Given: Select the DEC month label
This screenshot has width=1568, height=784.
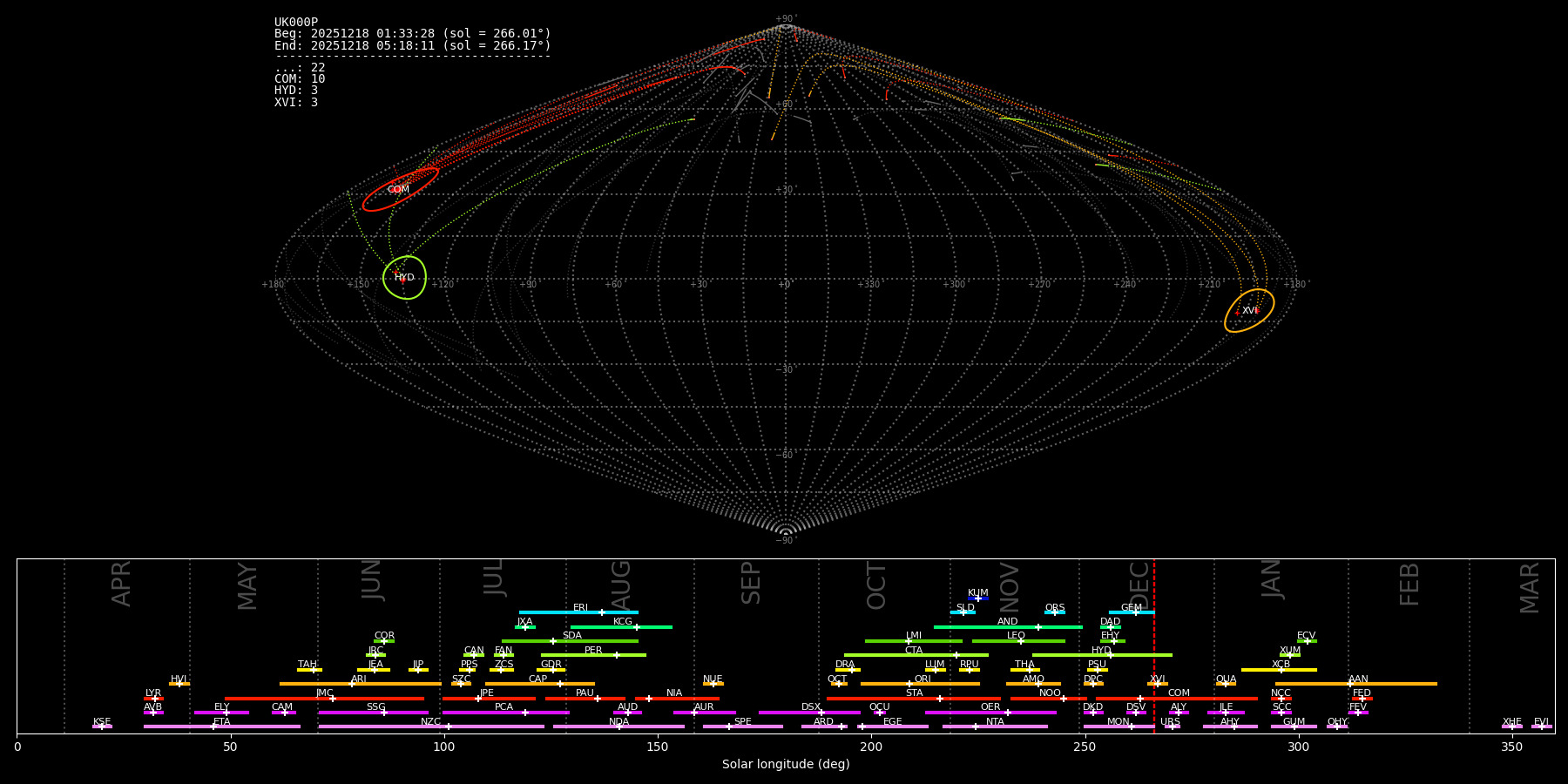Looking at the screenshot, I should coord(1139,584).
